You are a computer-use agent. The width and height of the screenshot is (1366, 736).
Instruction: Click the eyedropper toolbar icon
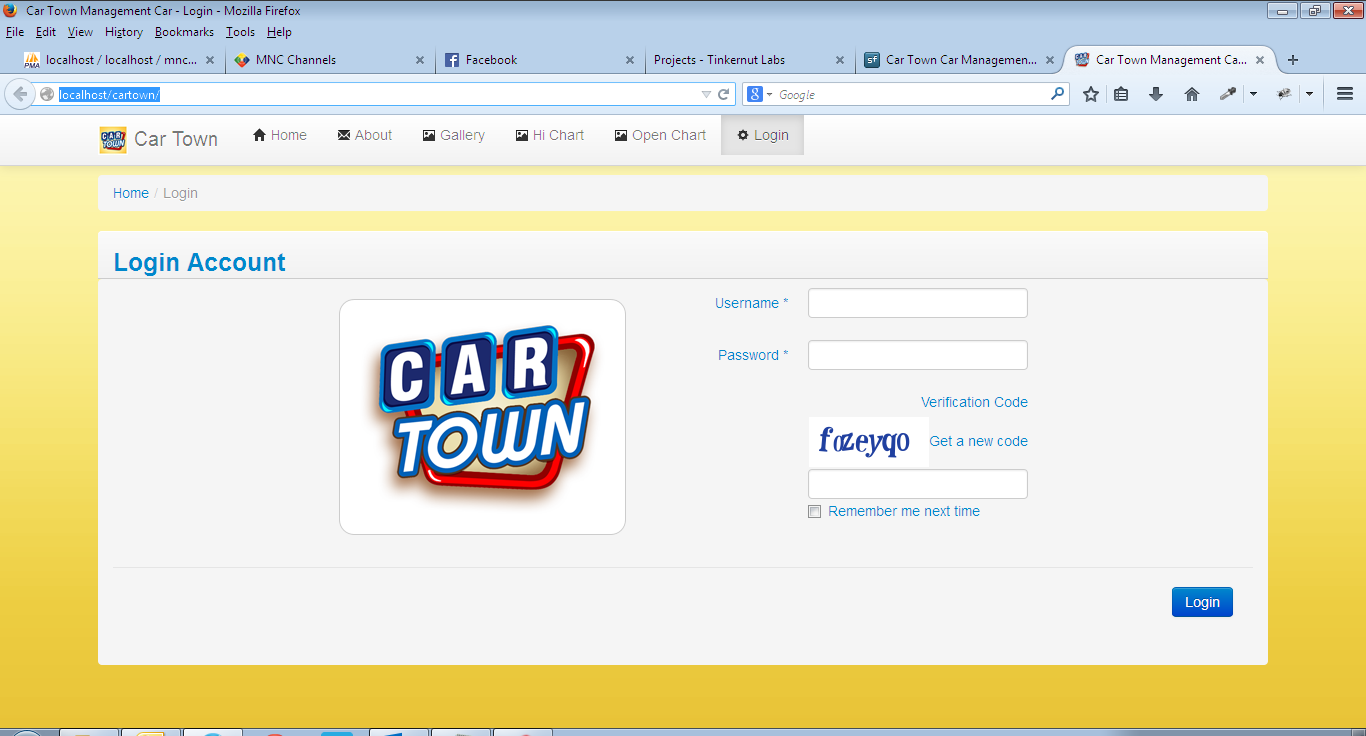1227,93
